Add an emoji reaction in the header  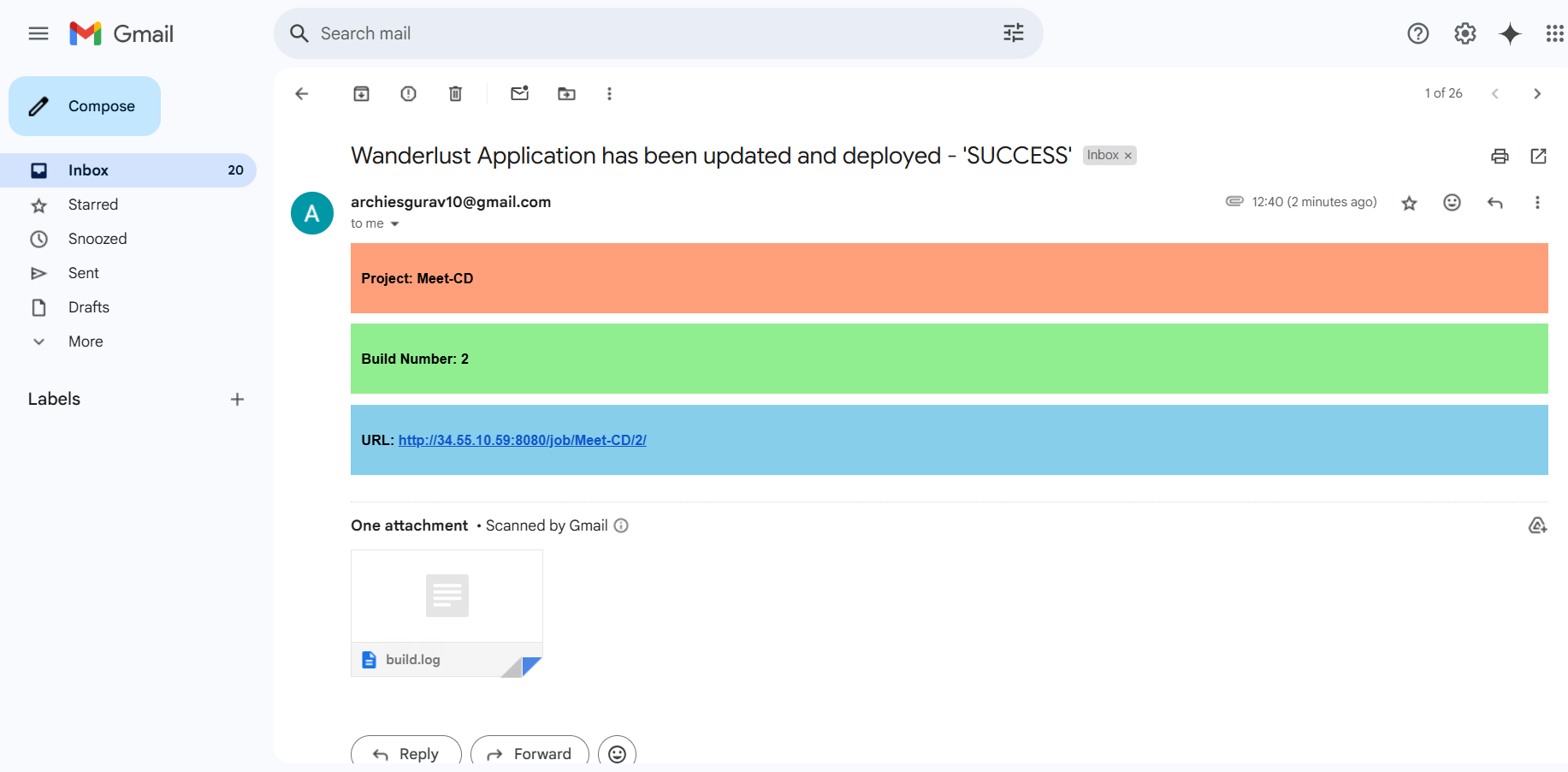(x=1452, y=202)
